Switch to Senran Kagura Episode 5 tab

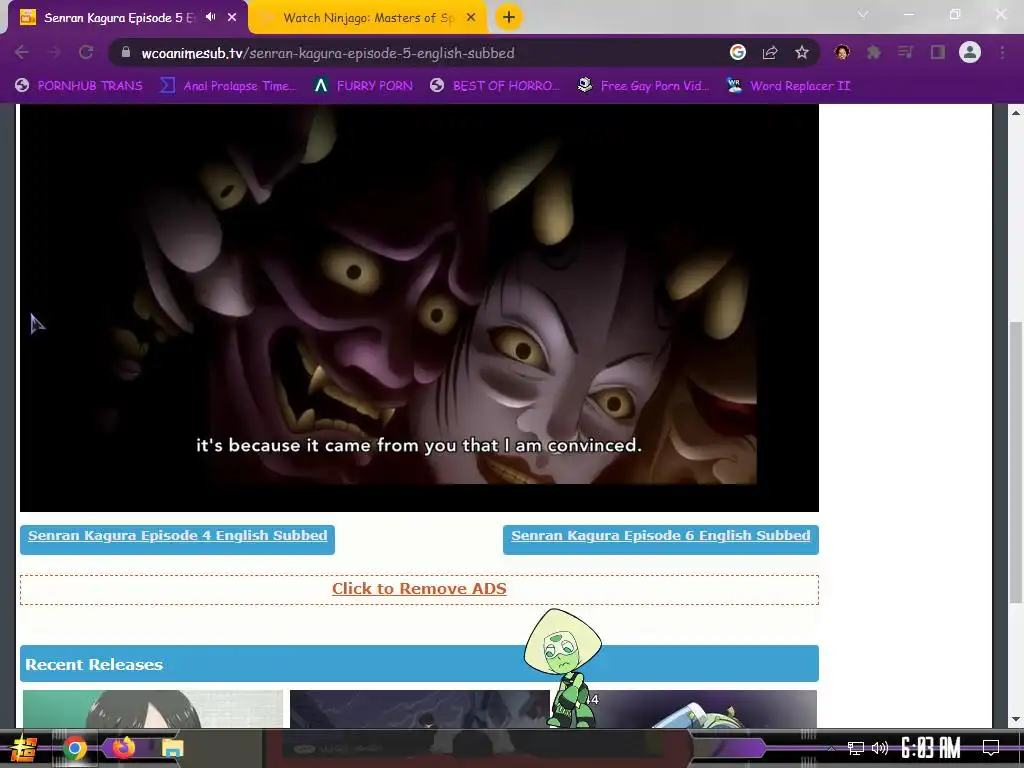119,18
